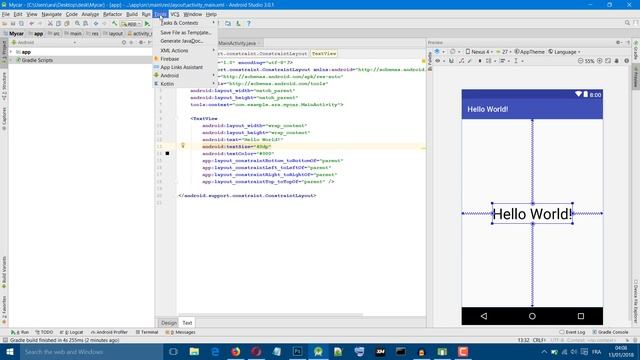Select Generate JavaDoc menu item
The image size is (640, 360).
coord(185,41)
